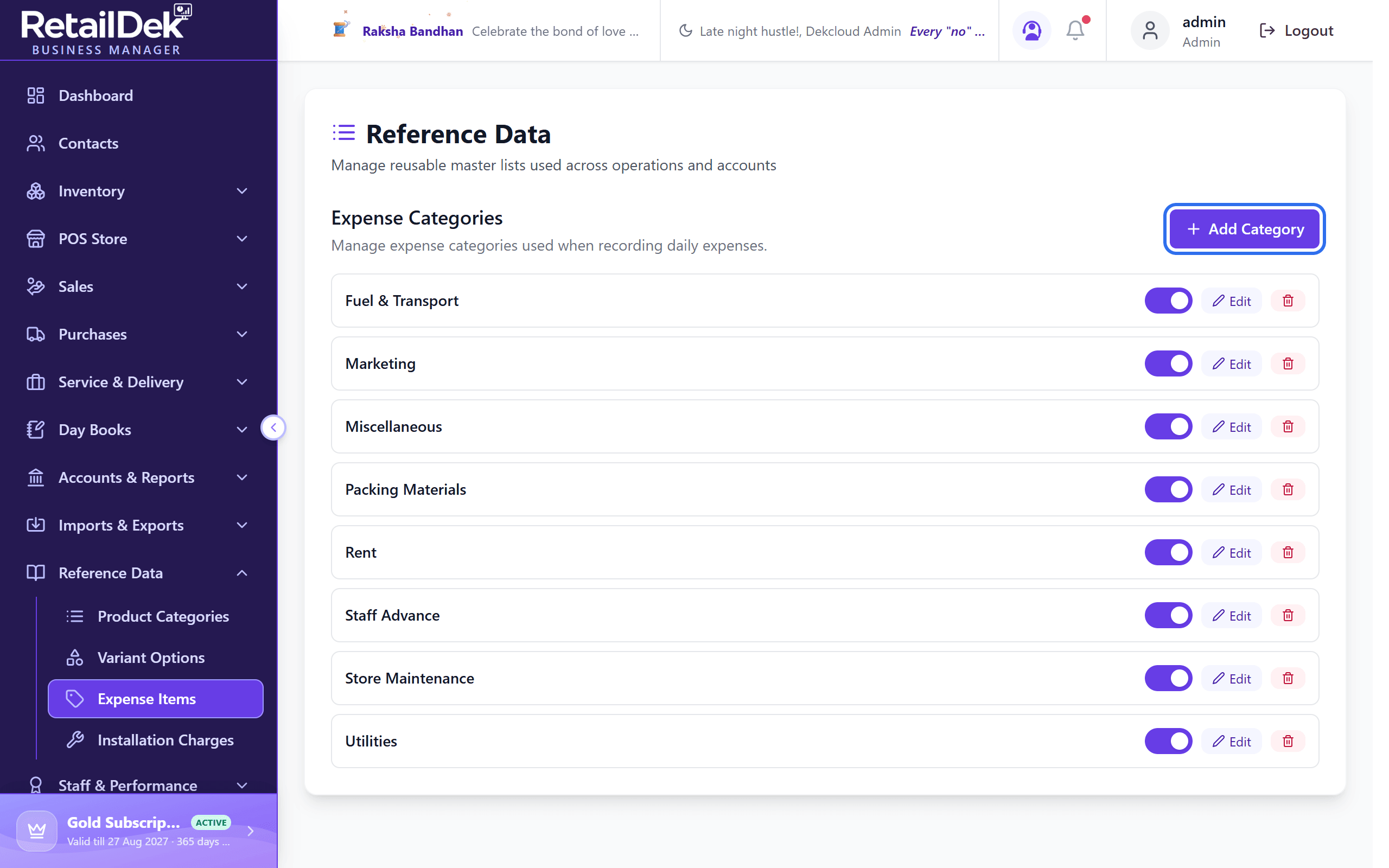Click trash icon for Staff Advance
Viewport: 1389px width, 868px height.
[x=1288, y=615]
